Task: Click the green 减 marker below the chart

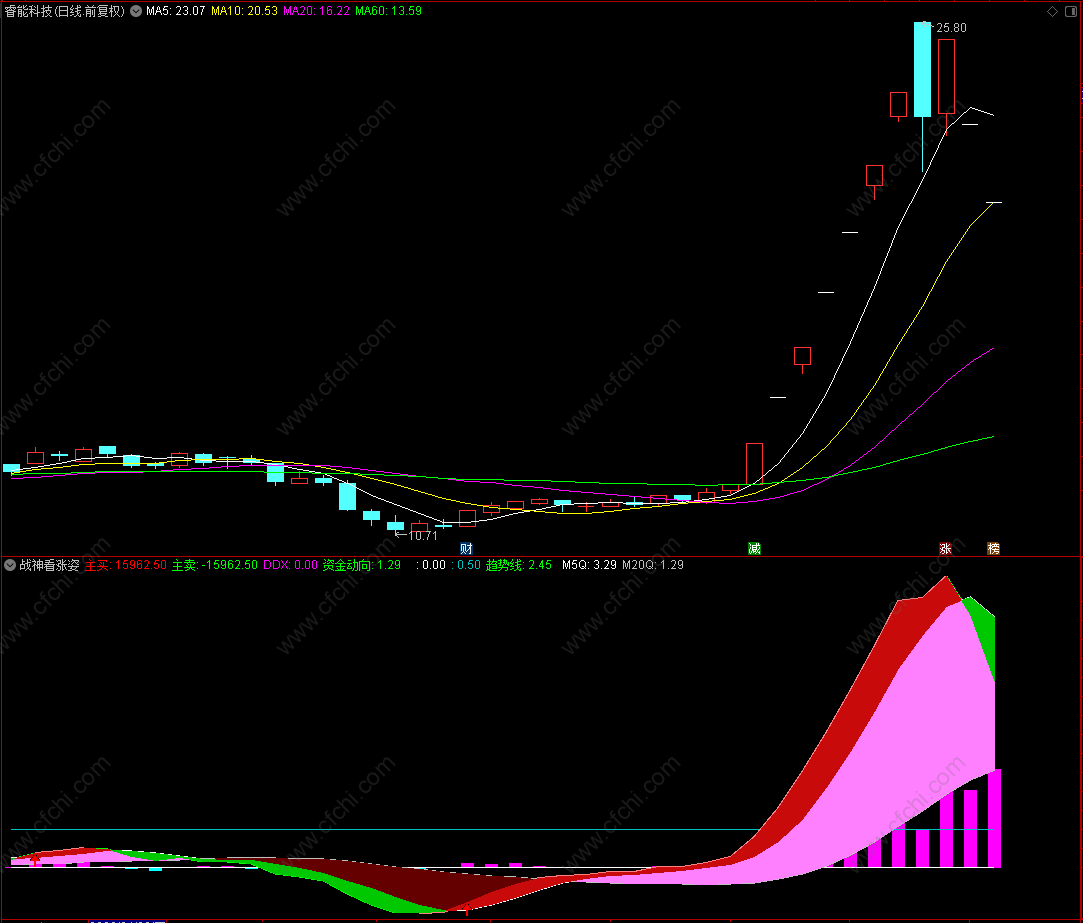Action: [754, 549]
